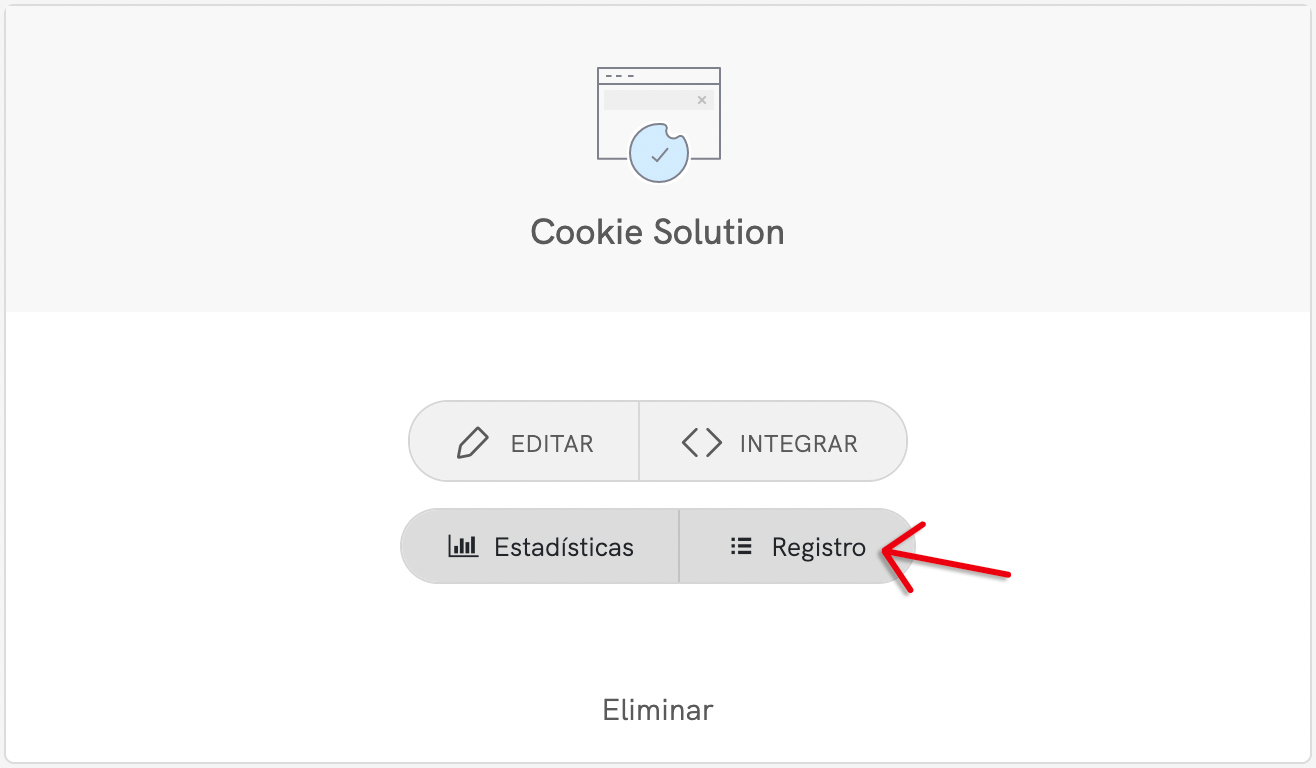
Task: Open the EDITAR text label
Action: pyautogui.click(x=552, y=444)
